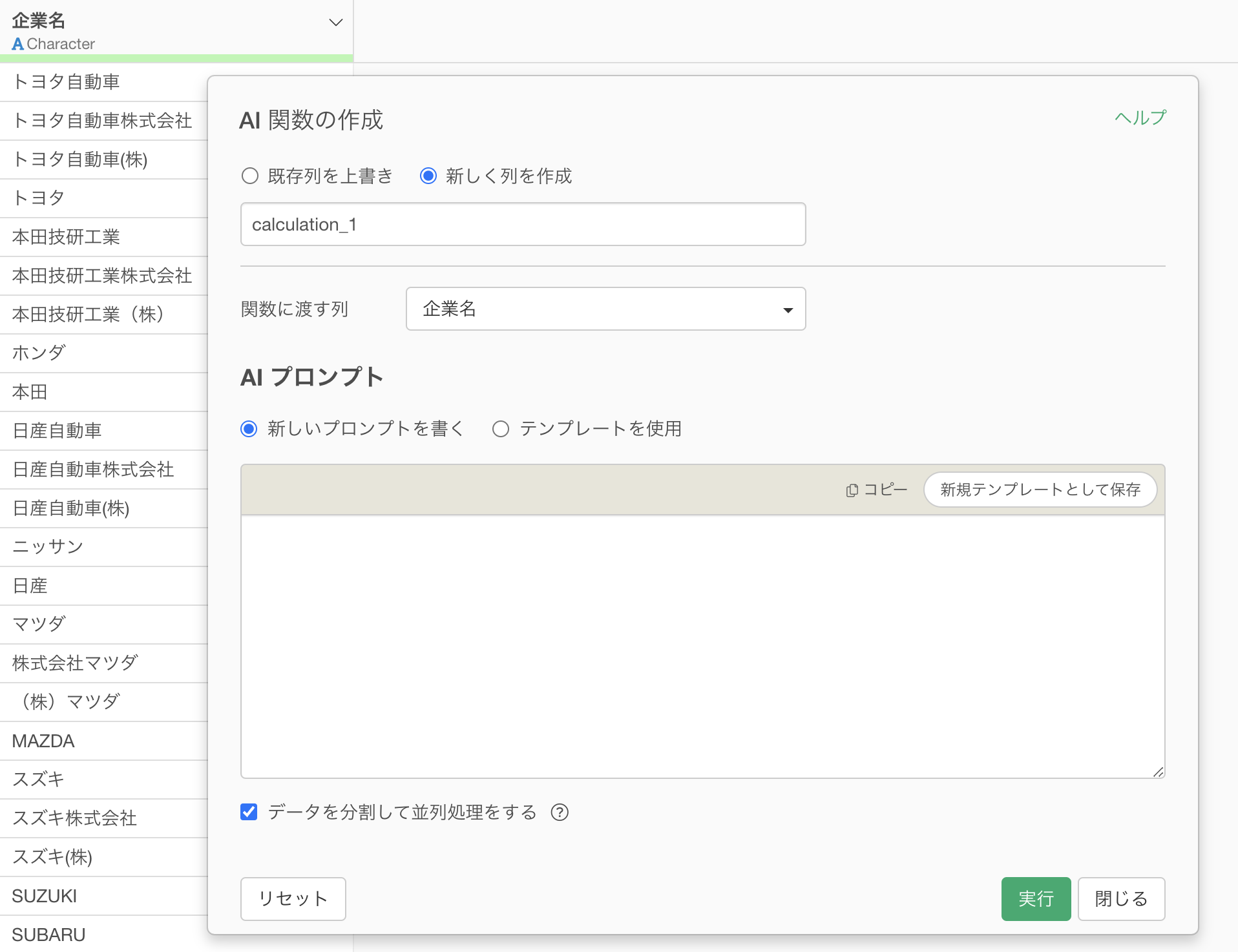Click the リセット button
This screenshot has width=1238, height=952.
[293, 898]
